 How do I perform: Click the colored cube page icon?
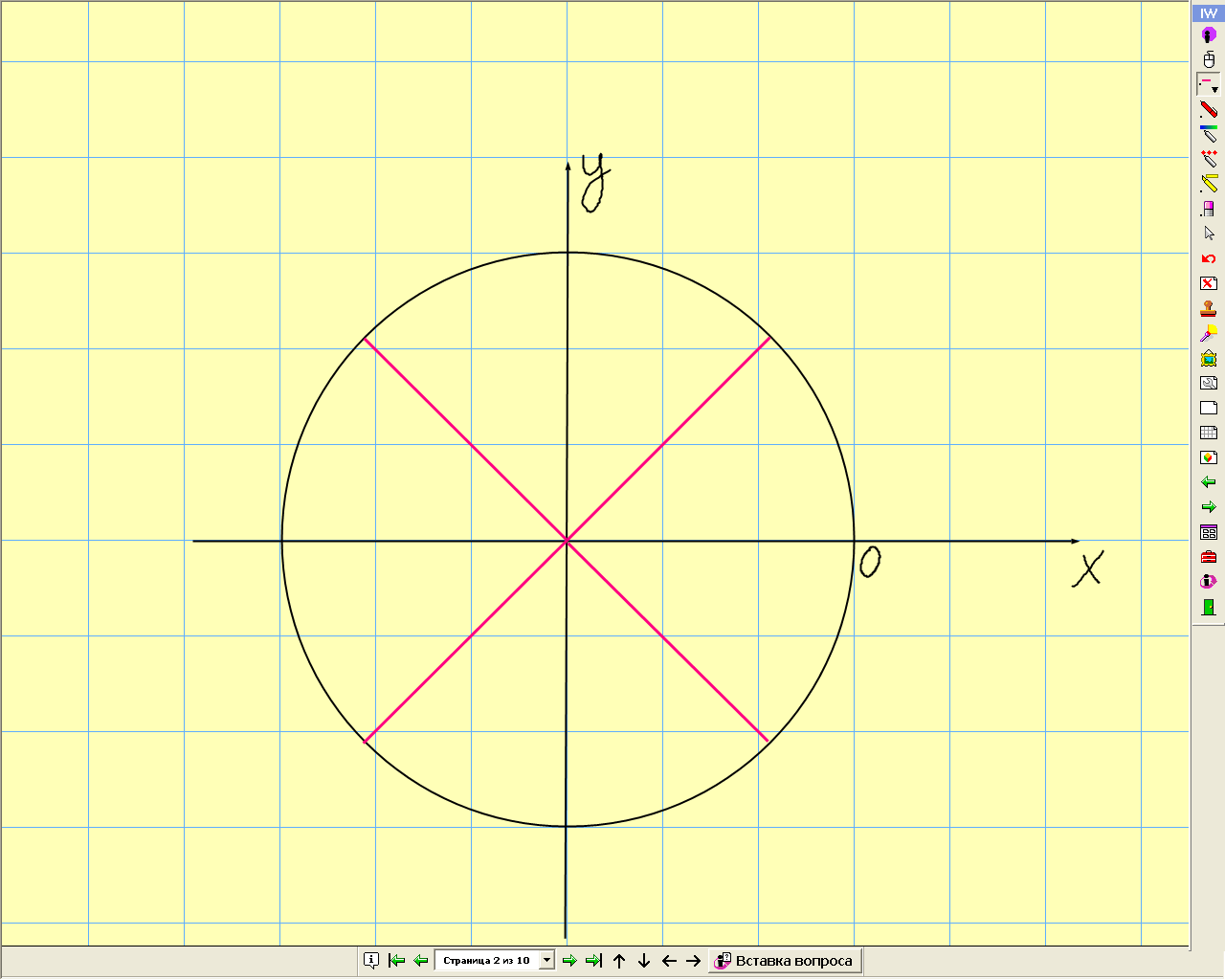tap(1209, 457)
